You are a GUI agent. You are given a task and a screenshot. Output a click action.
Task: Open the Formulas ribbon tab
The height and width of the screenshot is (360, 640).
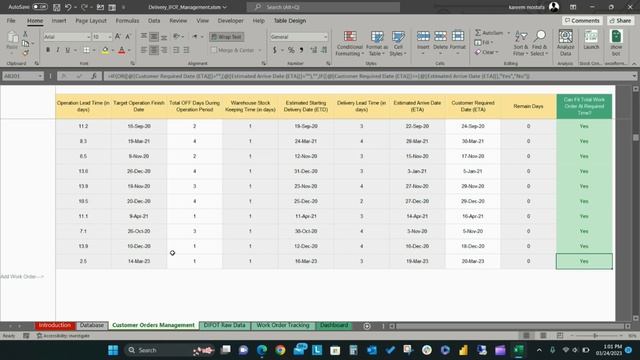point(127,20)
